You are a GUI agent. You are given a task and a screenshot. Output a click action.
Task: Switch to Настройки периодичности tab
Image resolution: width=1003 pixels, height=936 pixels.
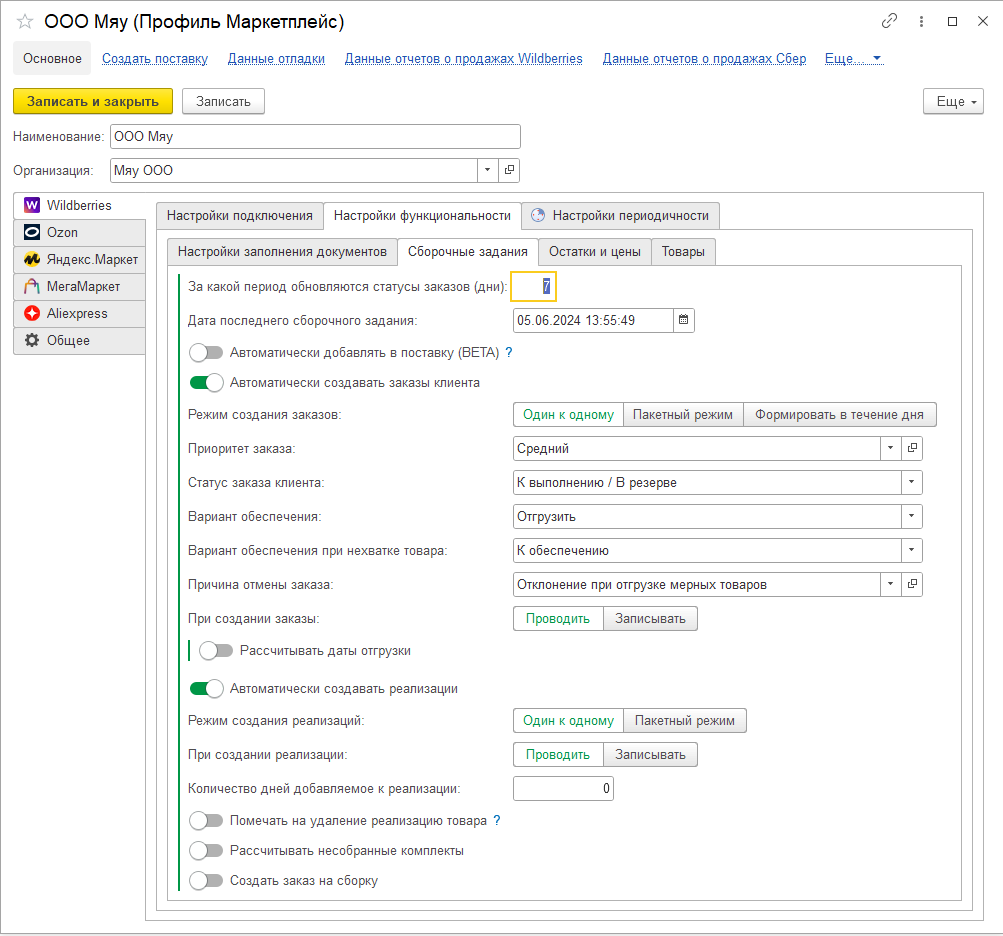(620, 216)
